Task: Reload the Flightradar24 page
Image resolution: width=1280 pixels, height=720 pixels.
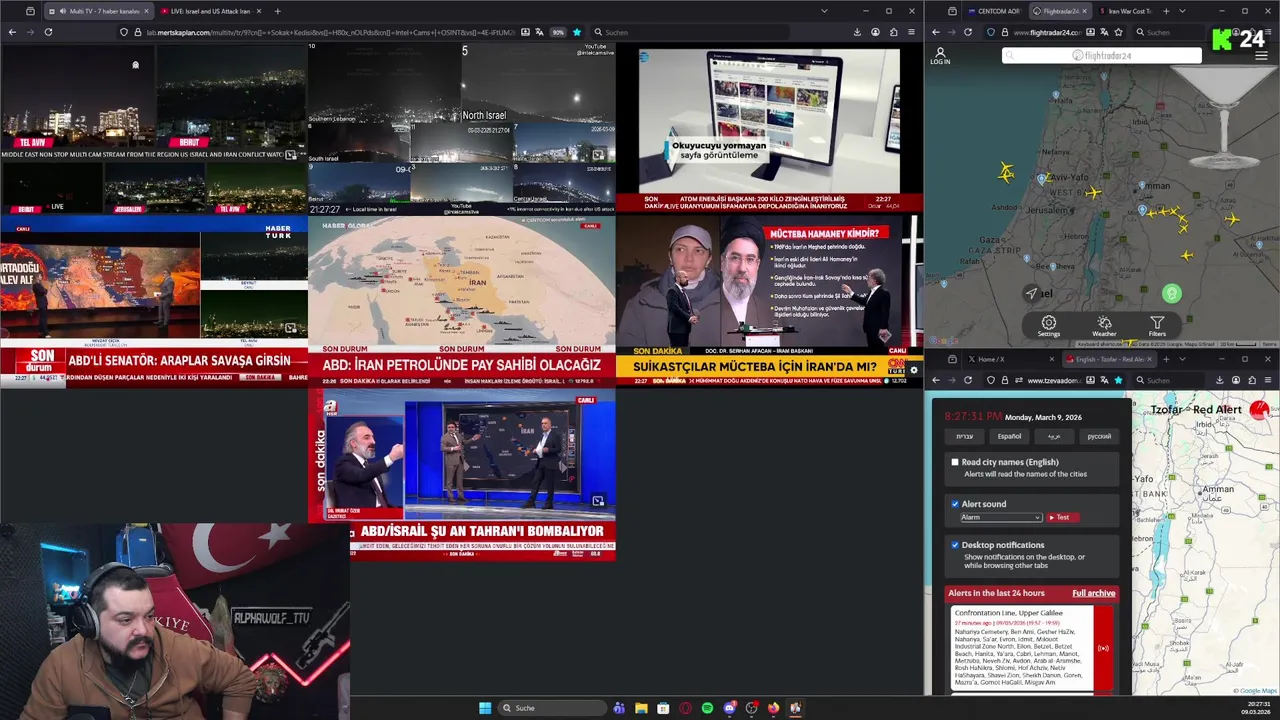Action: pos(967,32)
